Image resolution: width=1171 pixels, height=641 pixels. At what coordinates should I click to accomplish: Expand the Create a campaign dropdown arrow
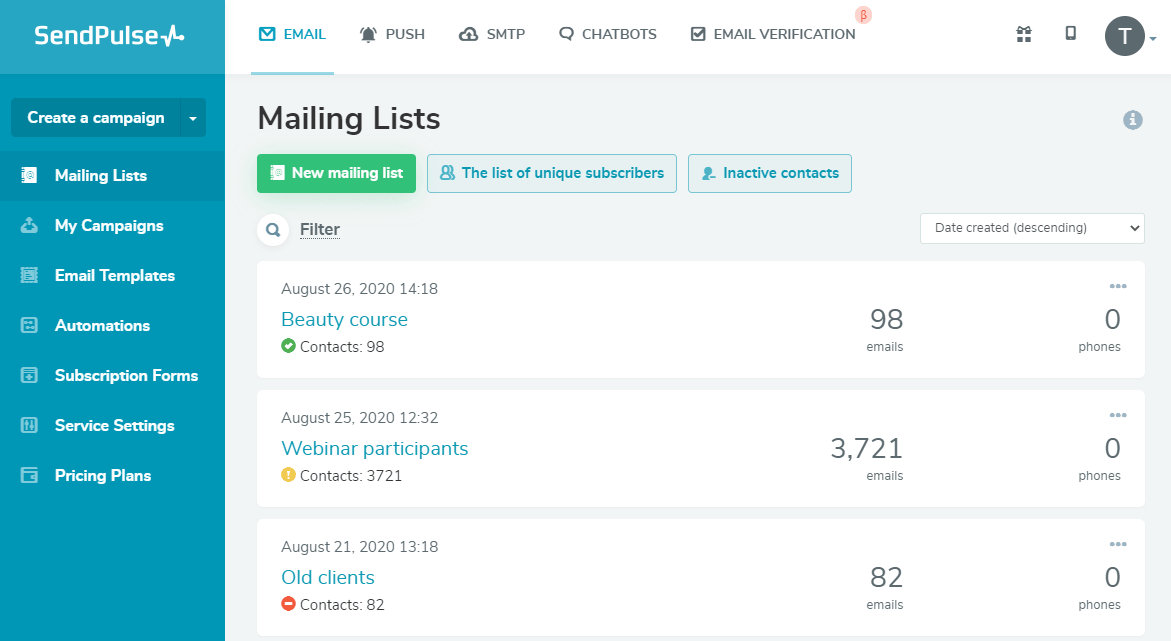tap(193, 118)
